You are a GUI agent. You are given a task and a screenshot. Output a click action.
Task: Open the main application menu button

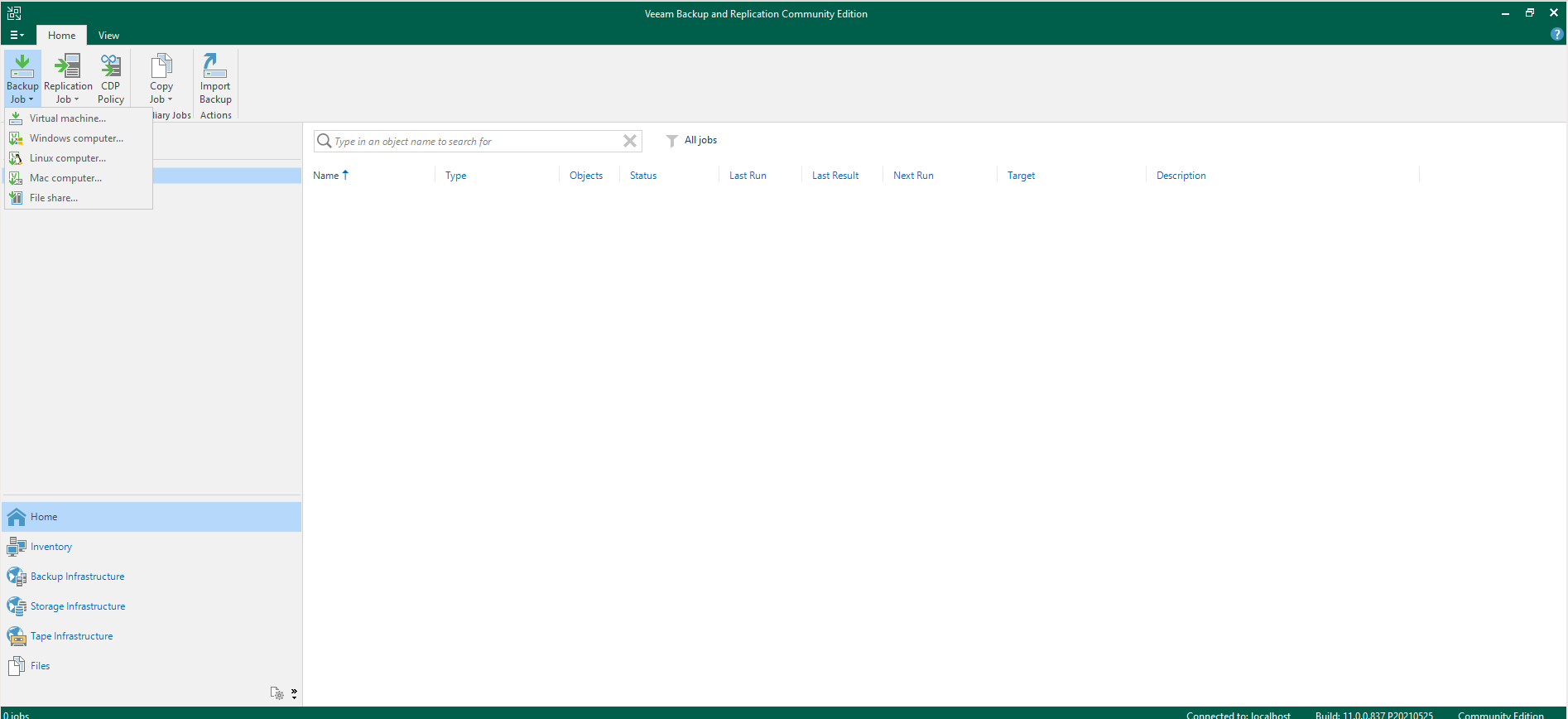(17, 36)
